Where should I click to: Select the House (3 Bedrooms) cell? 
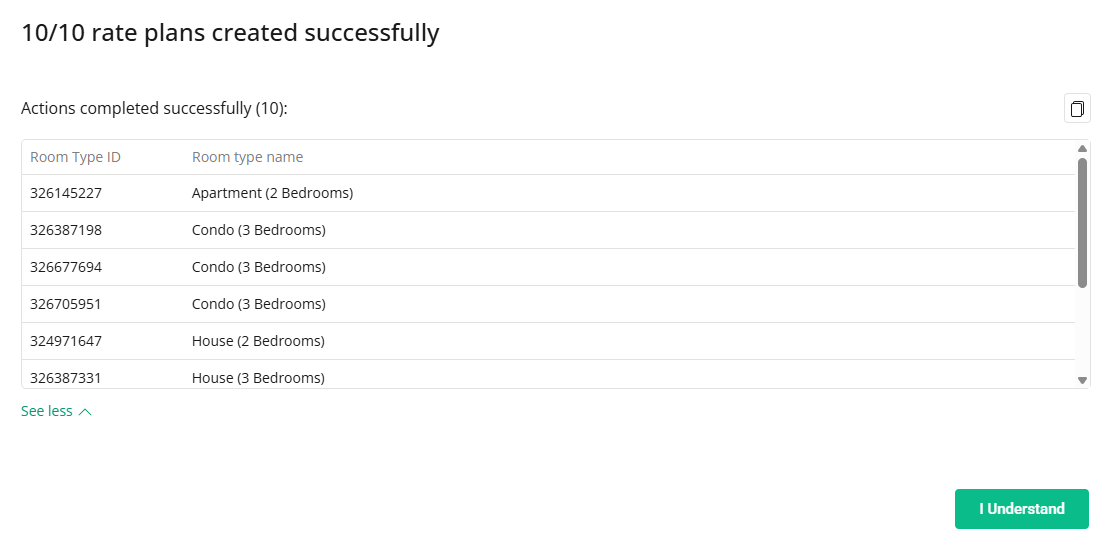click(x=258, y=378)
